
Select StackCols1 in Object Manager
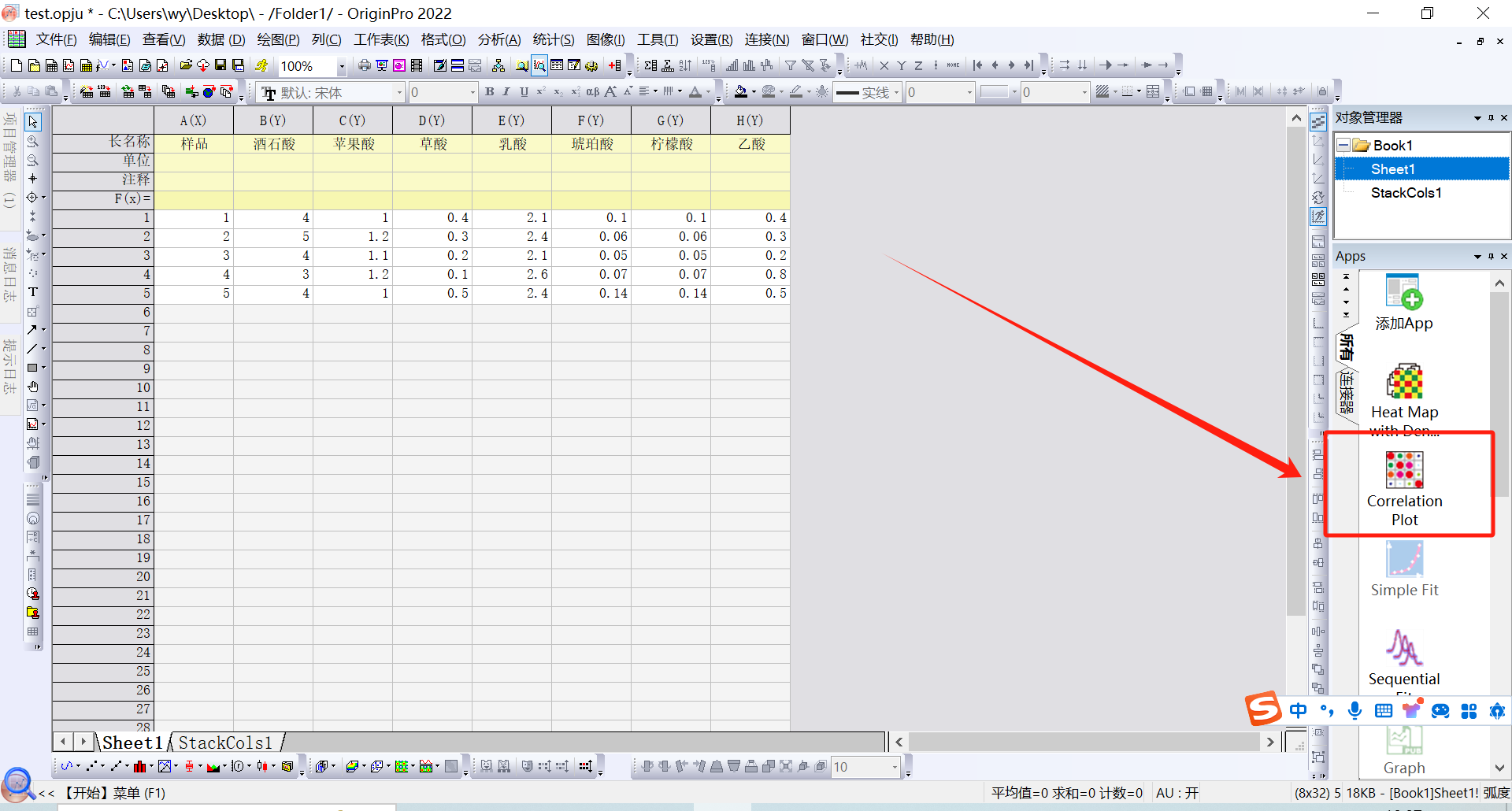[x=1406, y=193]
